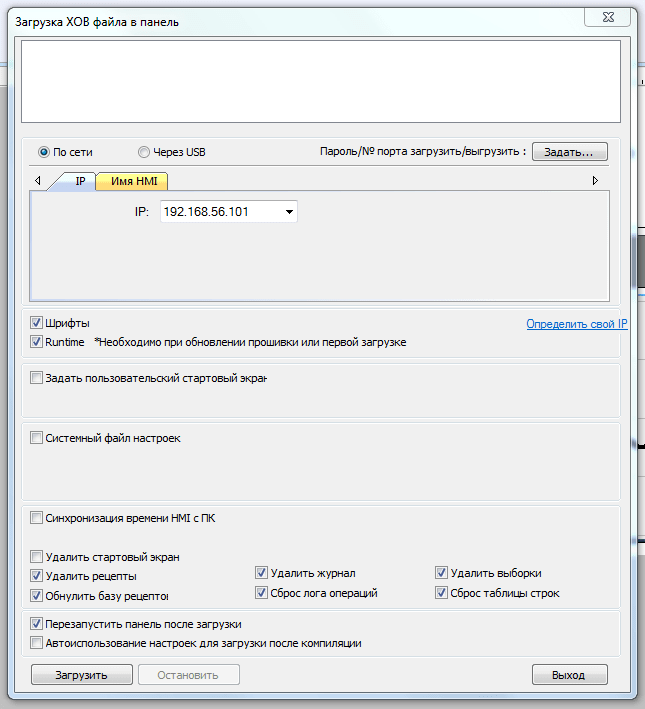
Task: Toggle Перезапустить панель после загрузки
Action: [x=37, y=624]
